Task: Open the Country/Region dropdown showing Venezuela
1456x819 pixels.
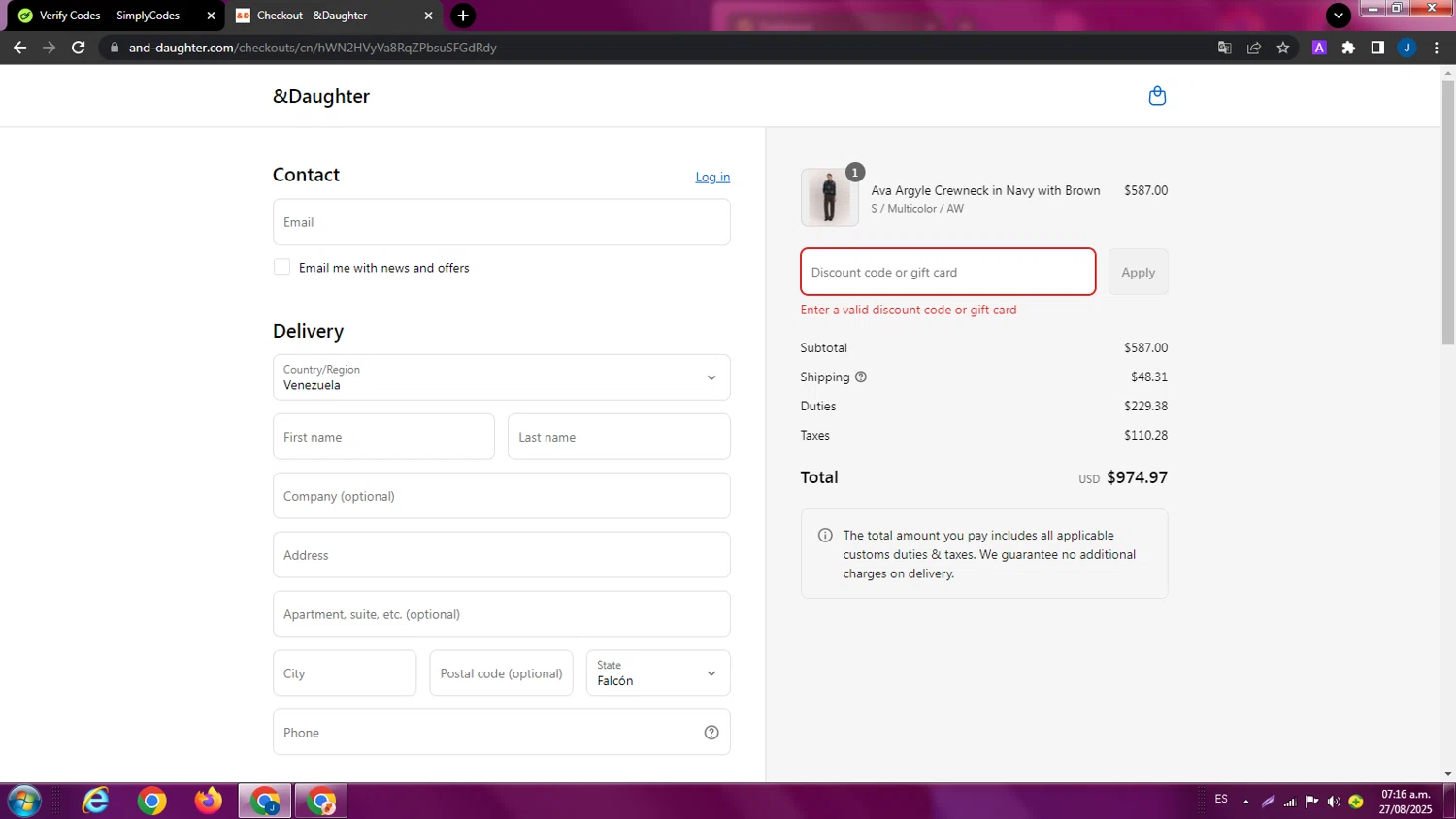Action: [x=501, y=377]
